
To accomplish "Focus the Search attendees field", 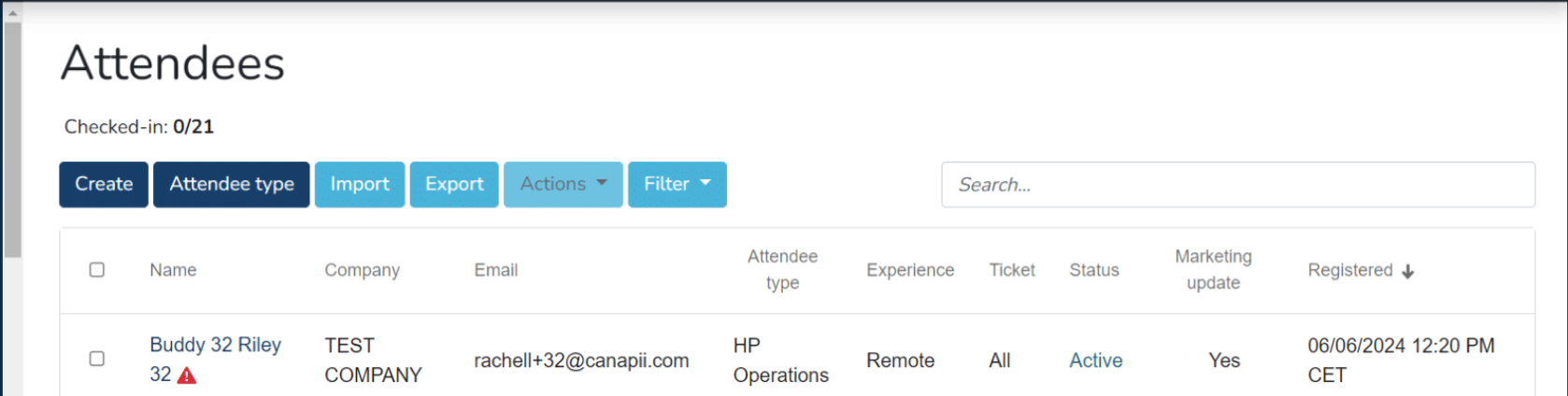I will pos(1238,185).
